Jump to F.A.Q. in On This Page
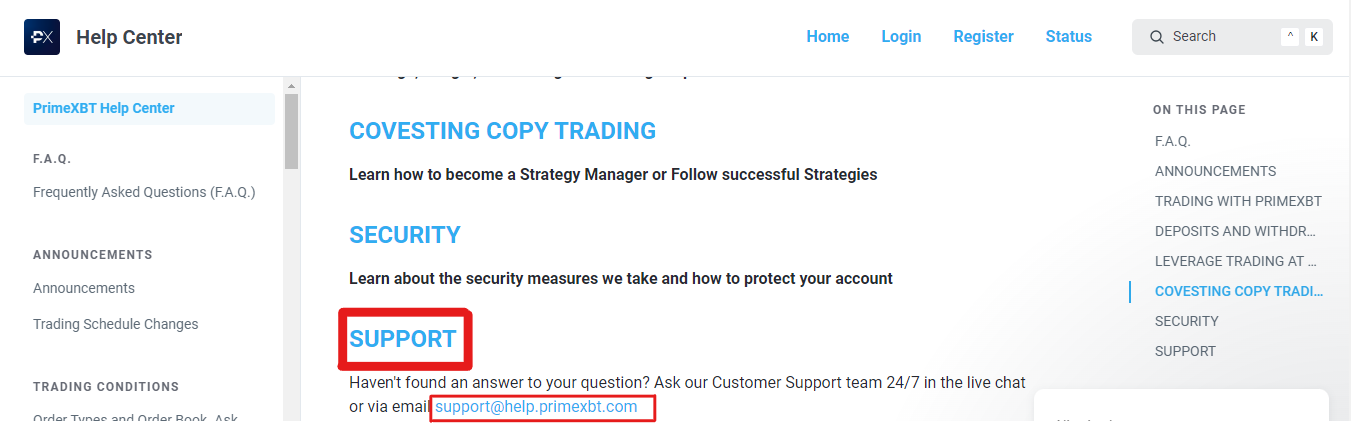Screen dimensions: 1351x424 1173,141
